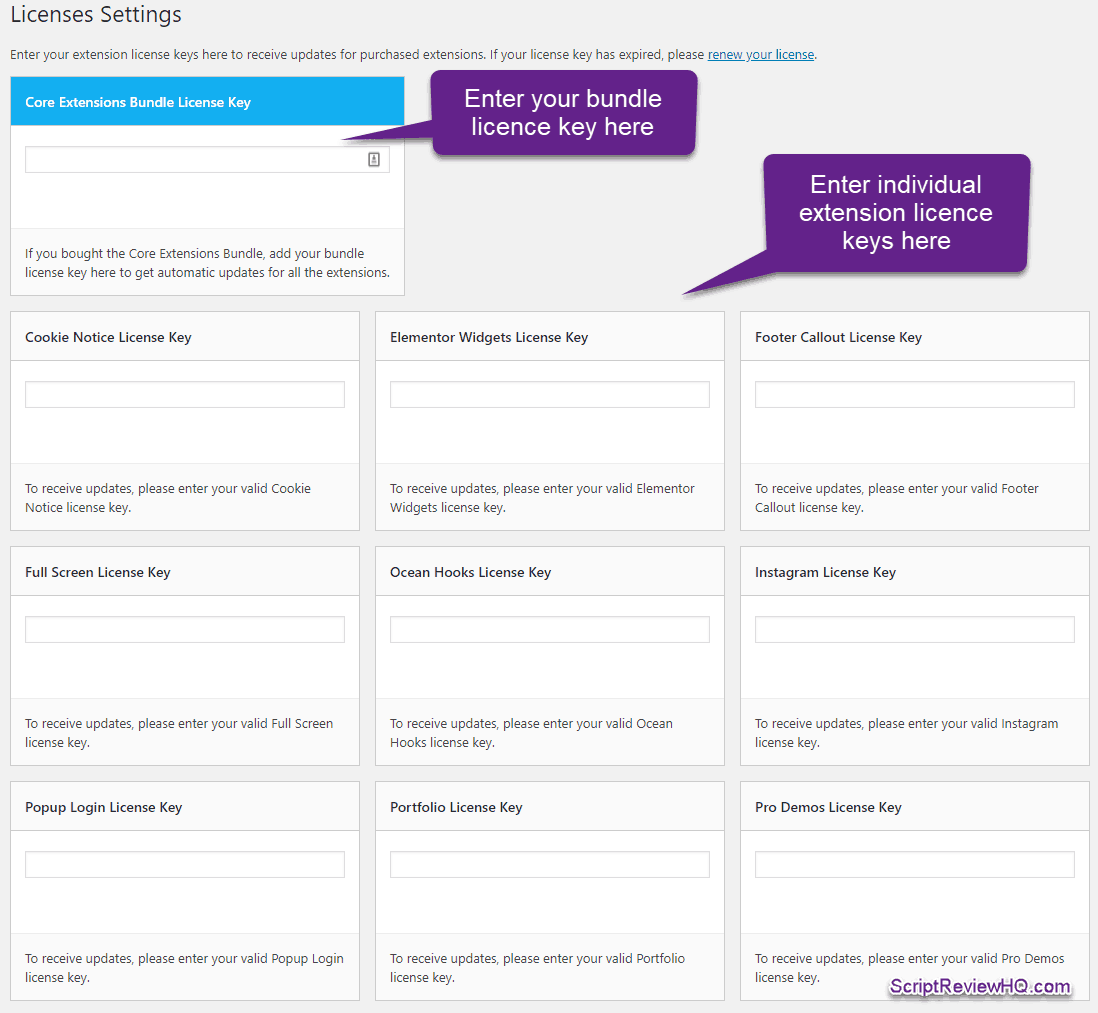Image resolution: width=1098 pixels, height=1013 pixels.
Task: Click the Full Screen License Key heading
Action: pyautogui.click(x=98, y=573)
